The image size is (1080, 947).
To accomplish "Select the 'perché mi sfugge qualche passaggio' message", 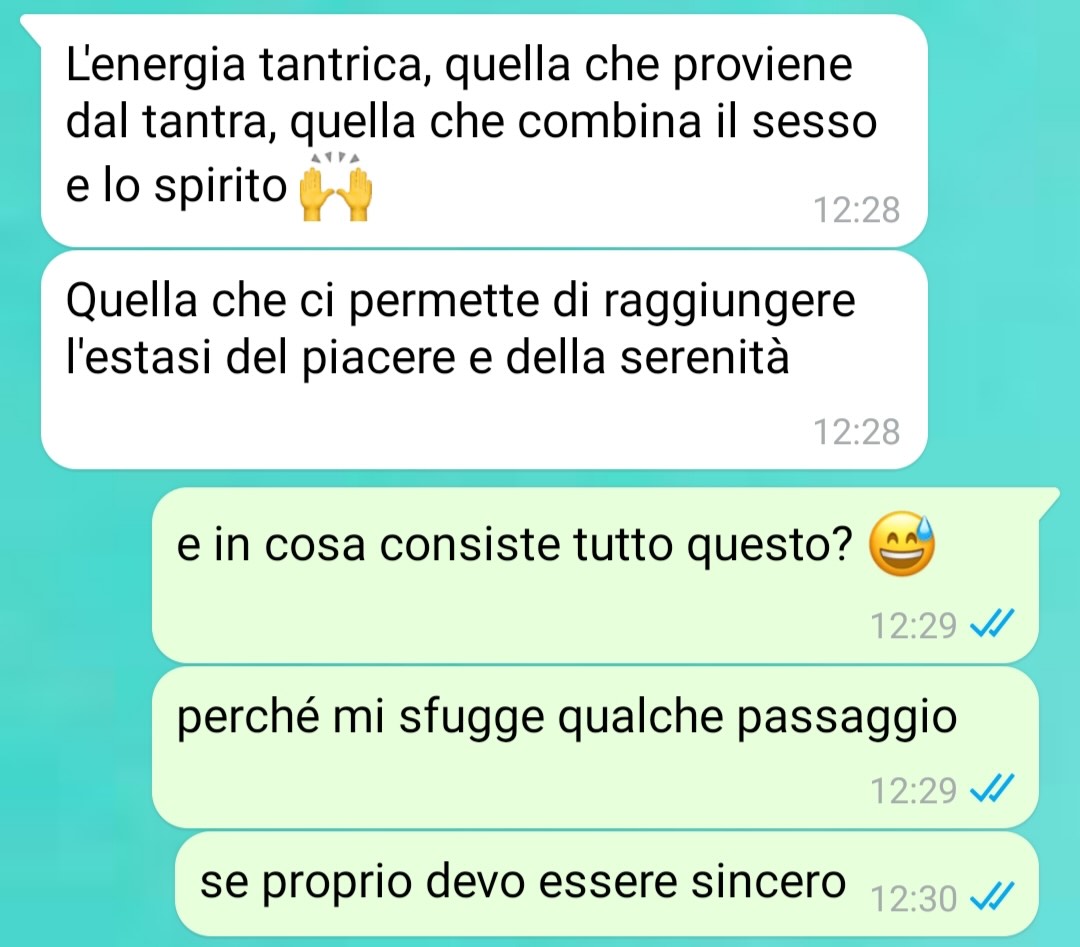I will (x=595, y=747).
